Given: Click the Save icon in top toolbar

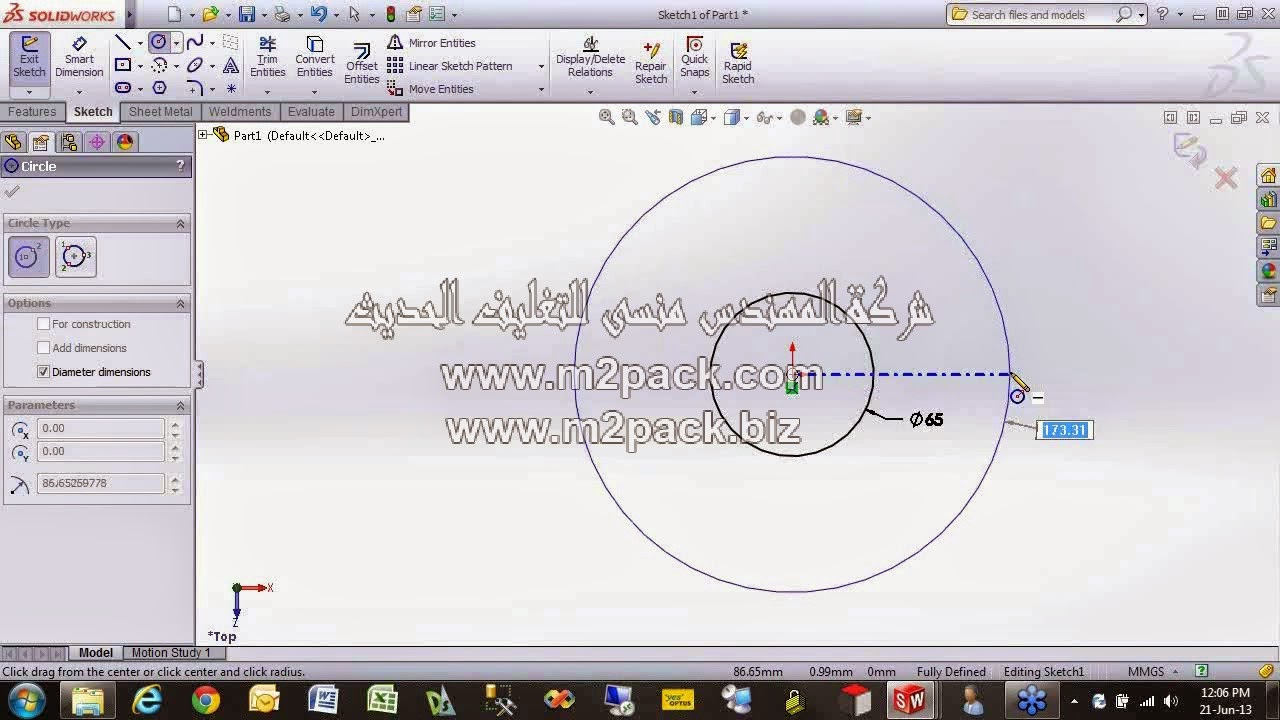Looking at the screenshot, I should click(x=246, y=14).
